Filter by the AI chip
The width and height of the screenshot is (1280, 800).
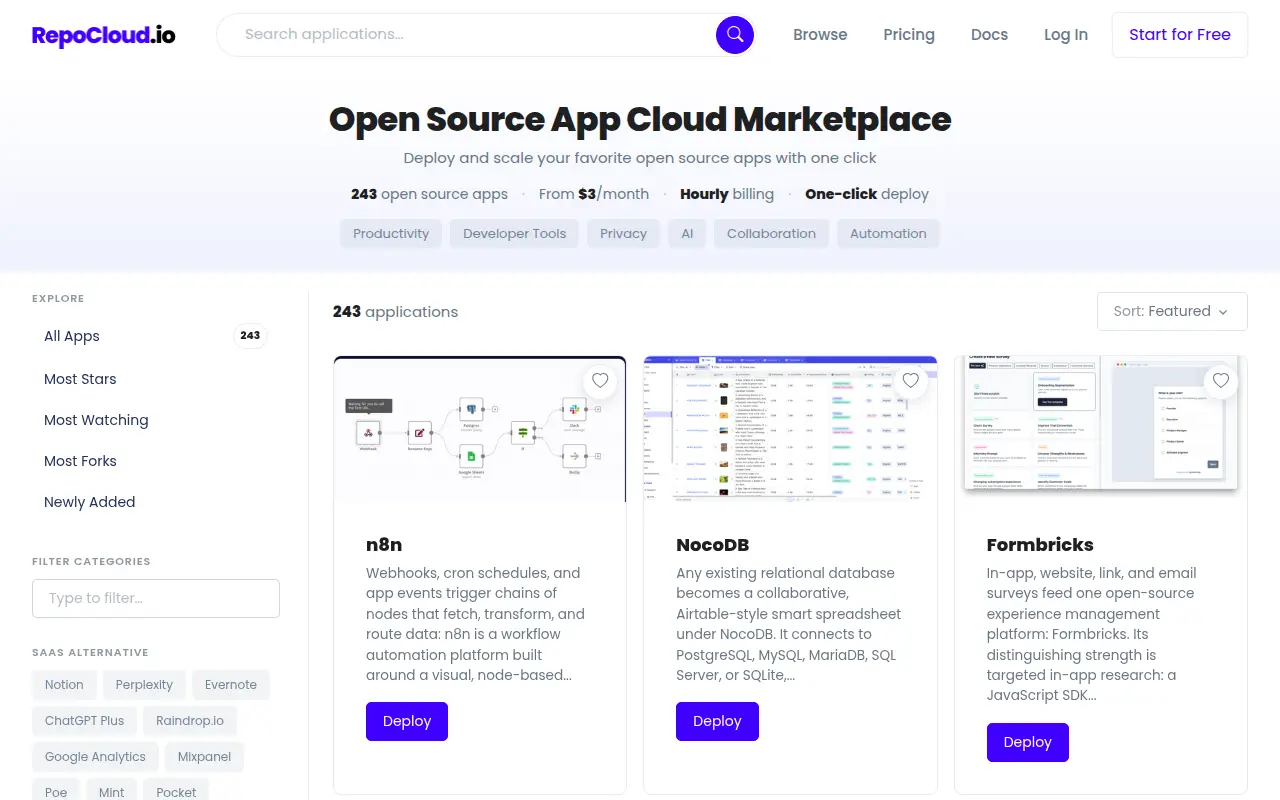[687, 234]
